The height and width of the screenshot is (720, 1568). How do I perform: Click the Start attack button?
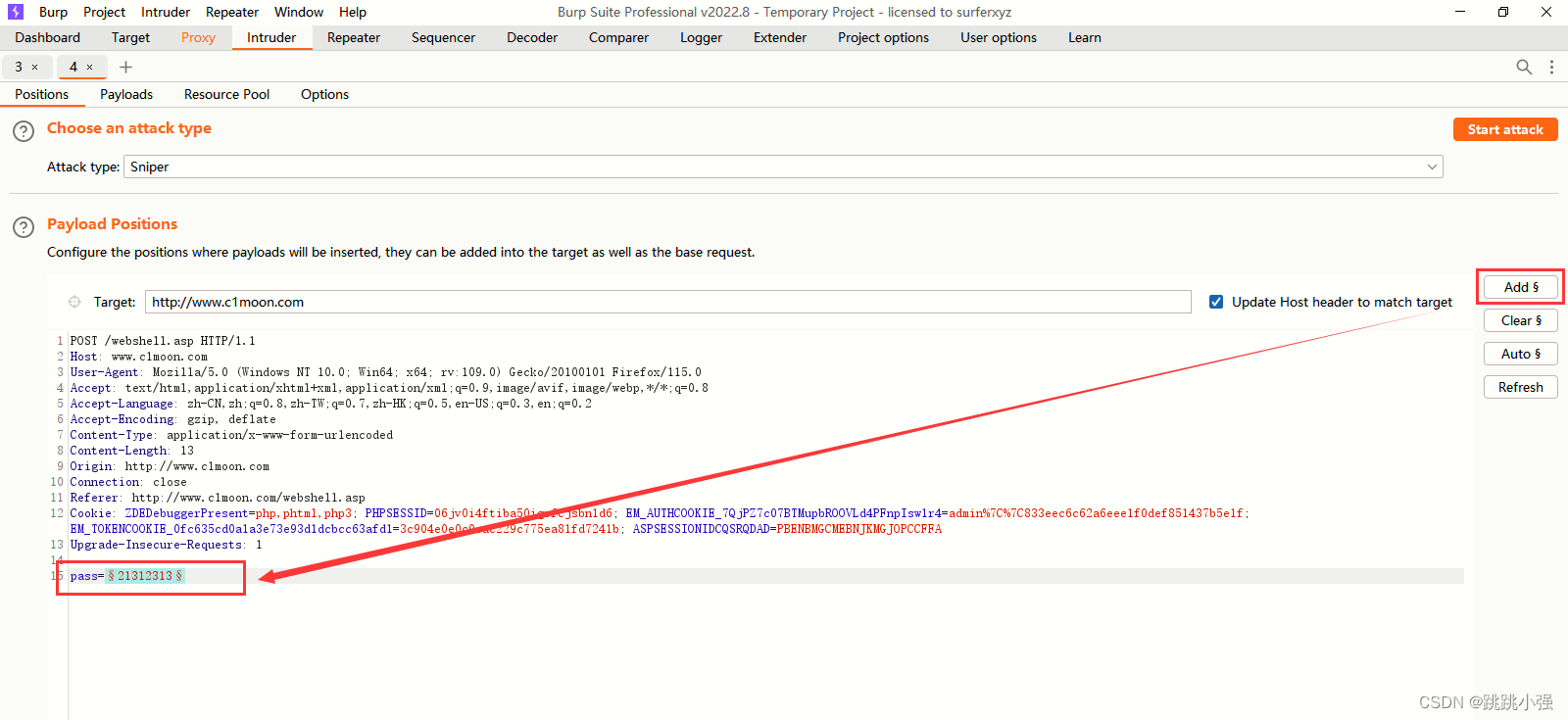1505,129
